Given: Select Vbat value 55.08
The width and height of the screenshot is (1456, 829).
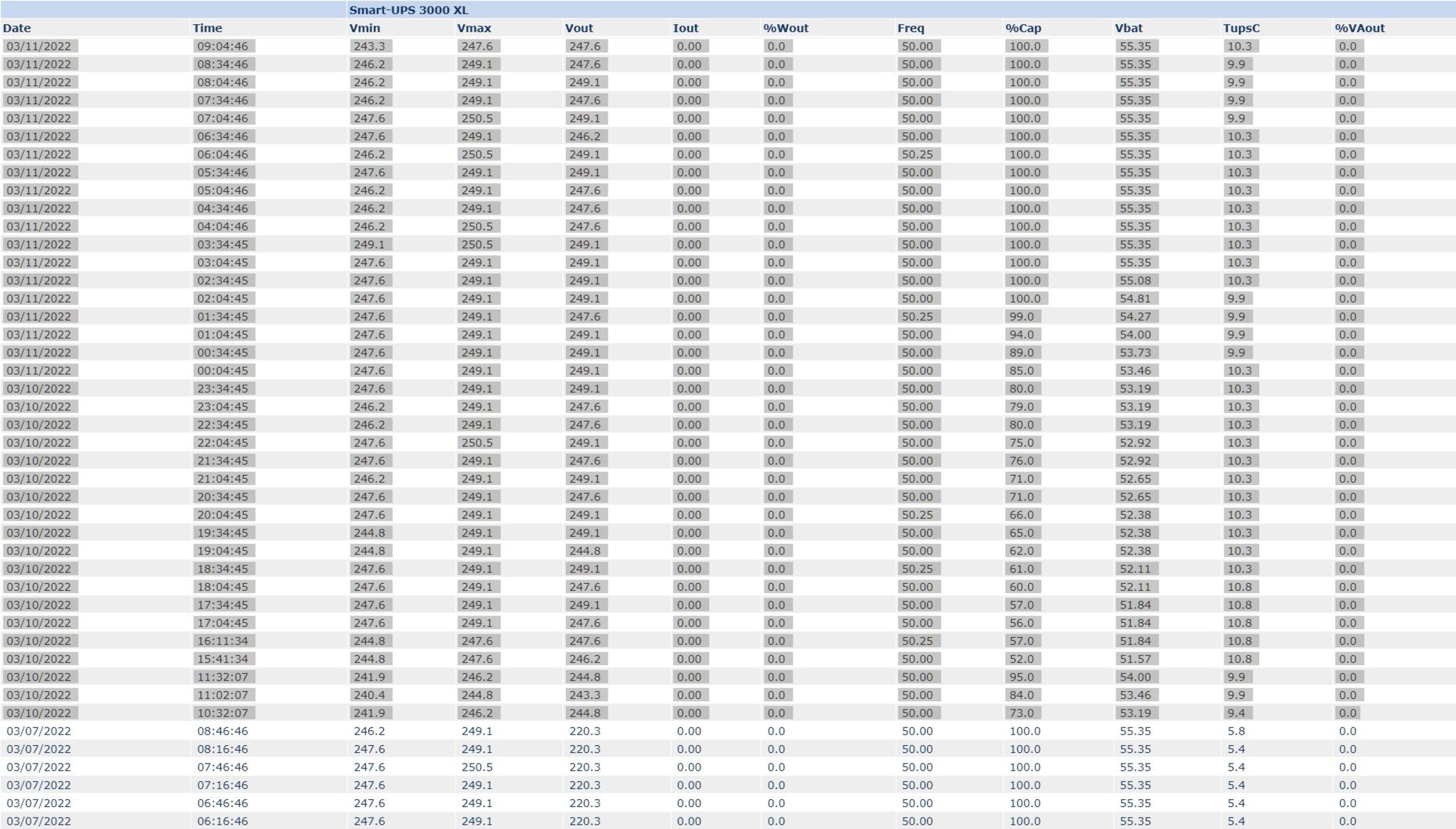Looking at the screenshot, I should click(x=1135, y=281).
